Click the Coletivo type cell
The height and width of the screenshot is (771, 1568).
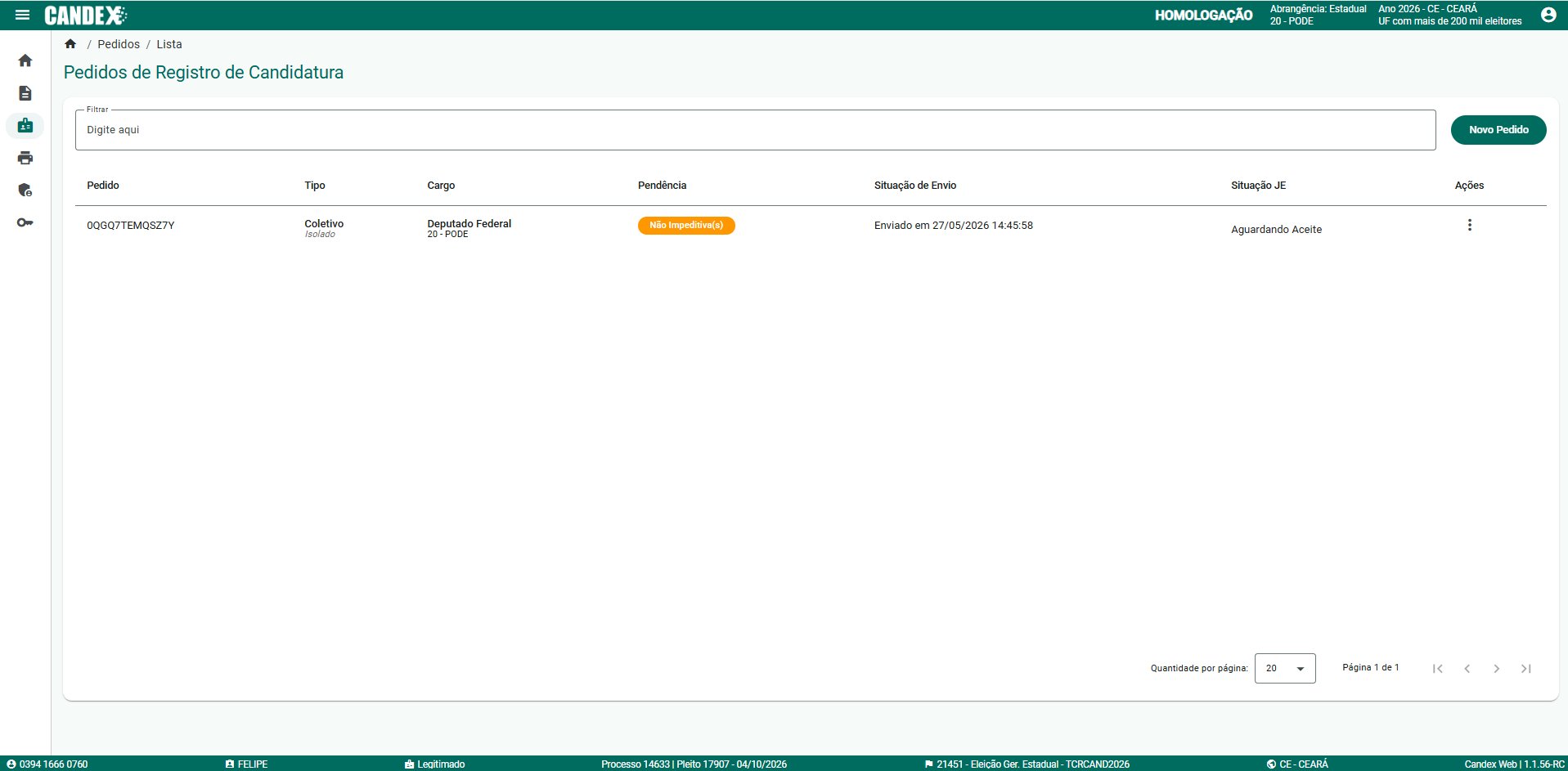click(x=324, y=228)
